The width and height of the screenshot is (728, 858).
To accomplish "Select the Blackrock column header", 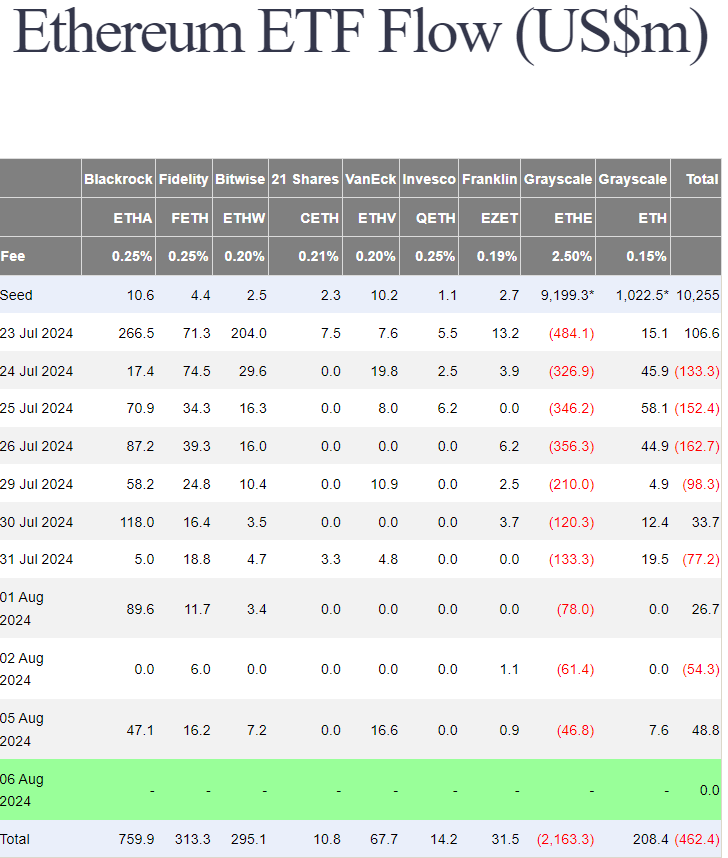I will tap(118, 179).
